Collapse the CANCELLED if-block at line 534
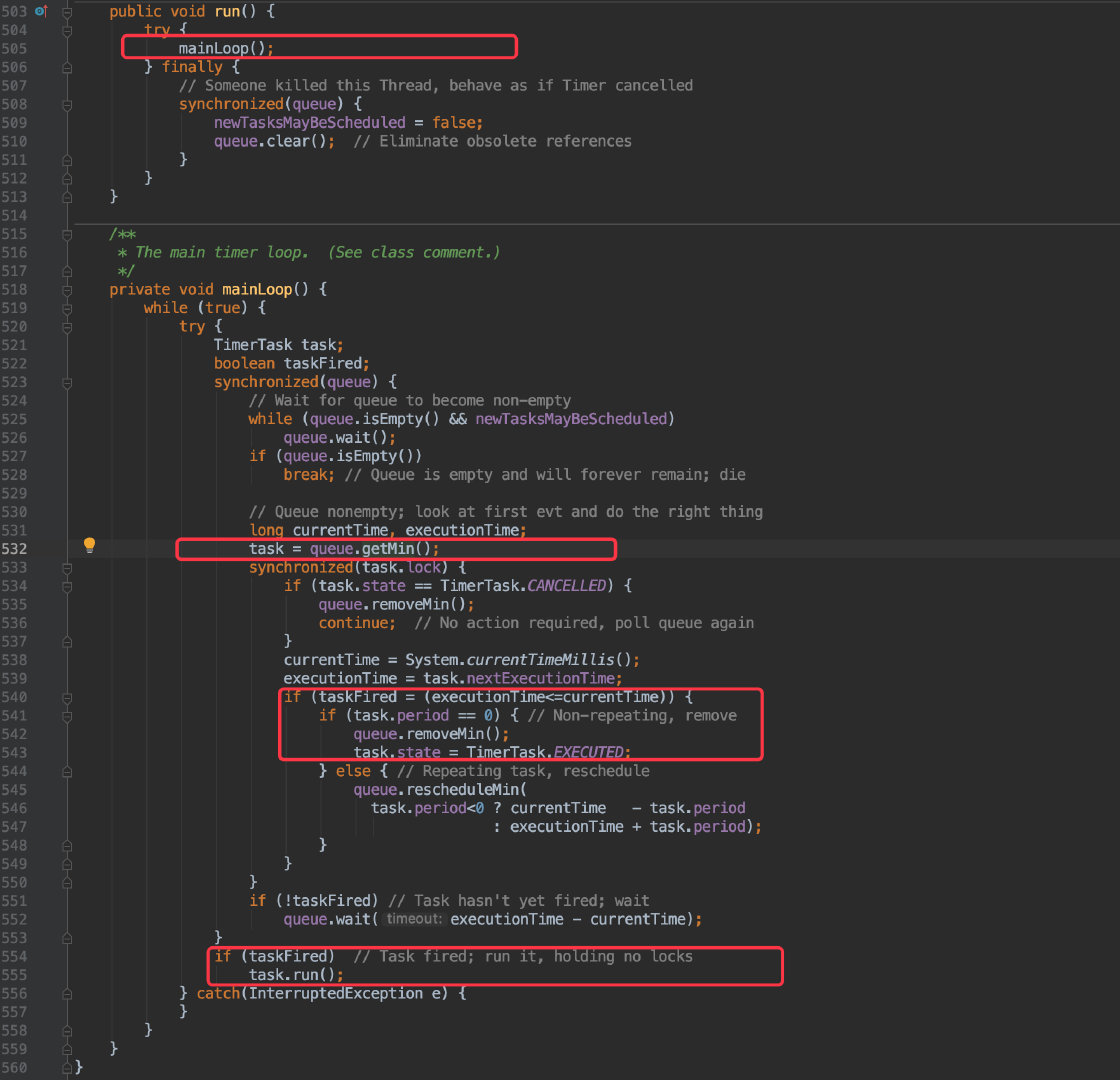The height and width of the screenshot is (1080, 1120). (67, 586)
